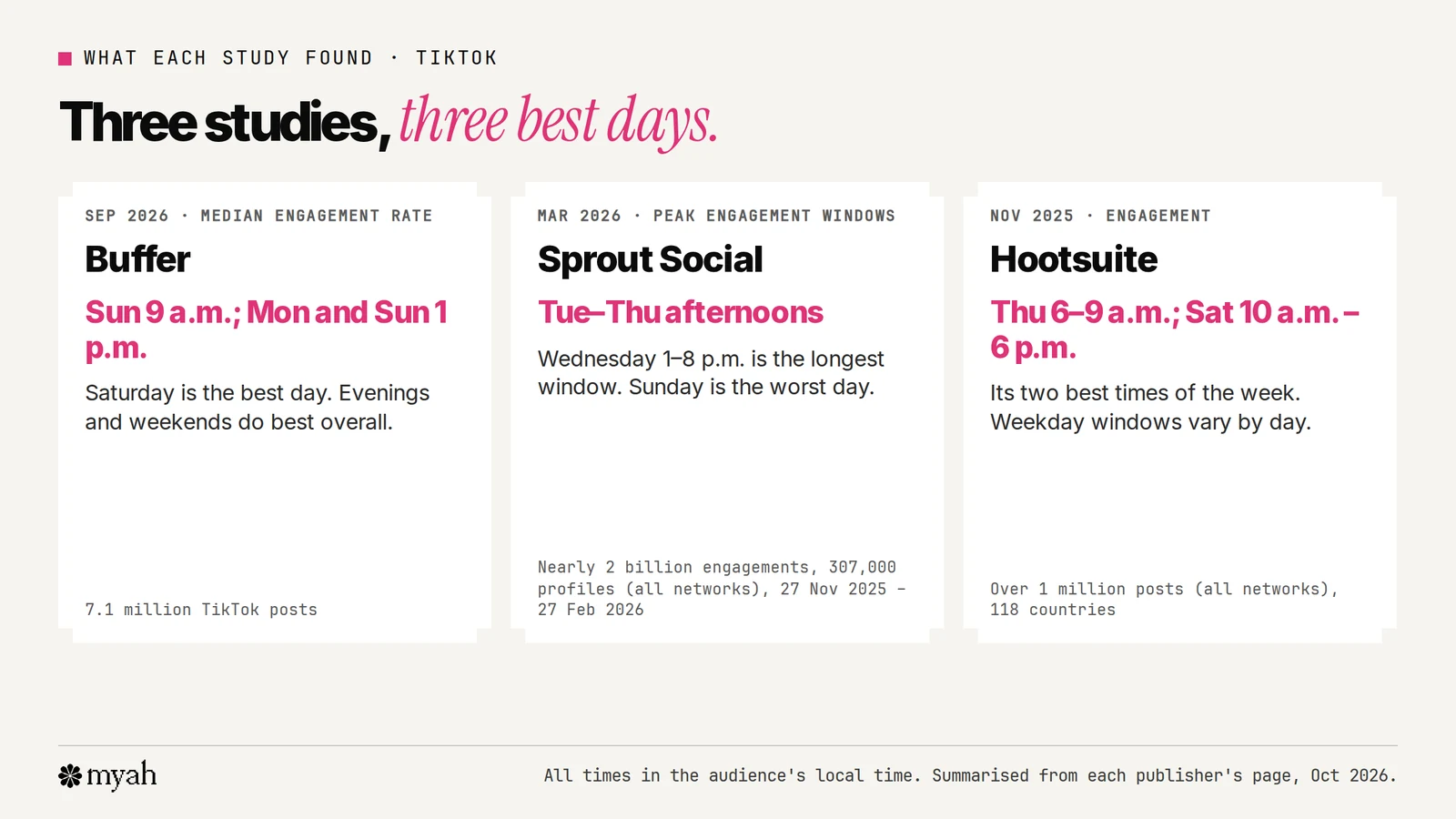1456x819 pixels.
Task: Click the myah flower logo icon
Action: [70, 775]
